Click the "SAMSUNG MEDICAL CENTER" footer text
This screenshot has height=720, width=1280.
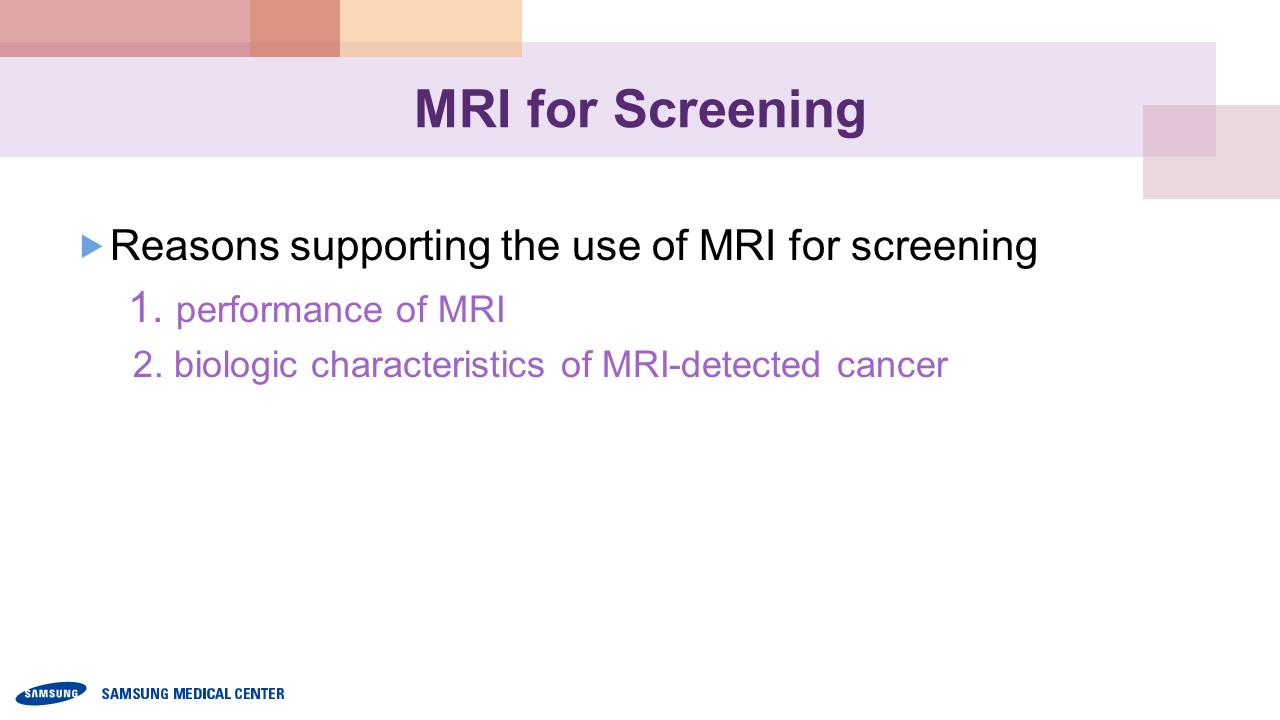tap(193, 694)
